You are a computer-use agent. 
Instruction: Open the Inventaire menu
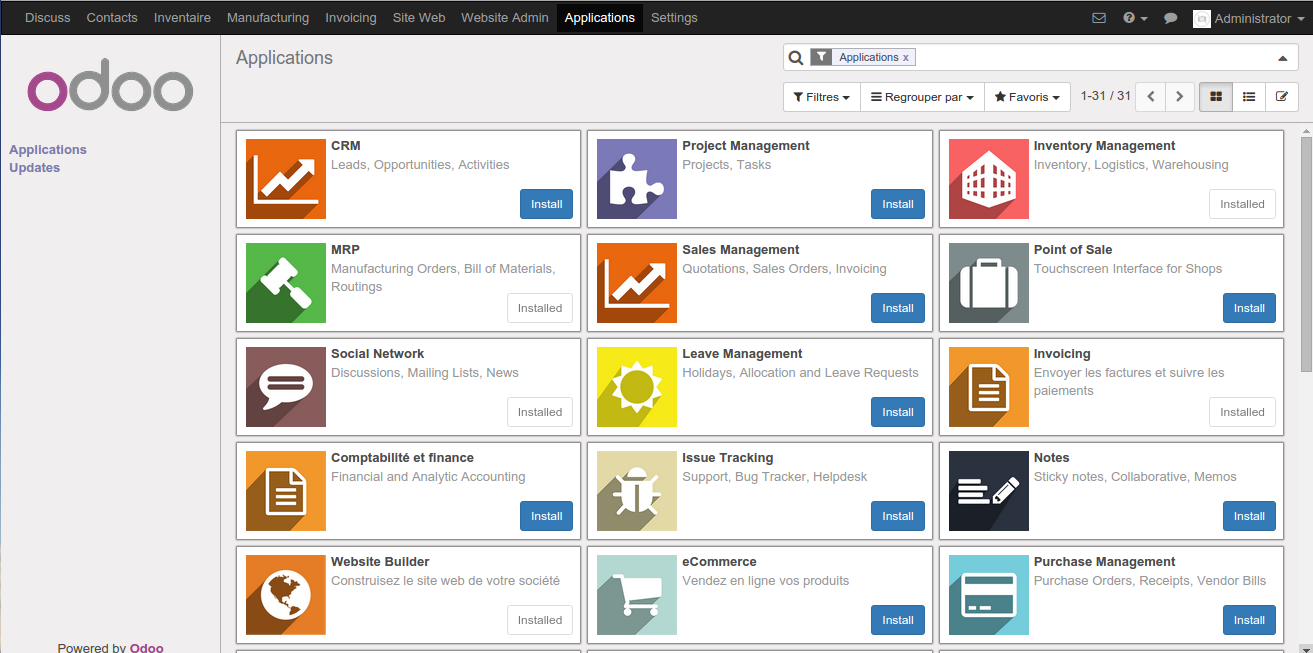pos(182,18)
